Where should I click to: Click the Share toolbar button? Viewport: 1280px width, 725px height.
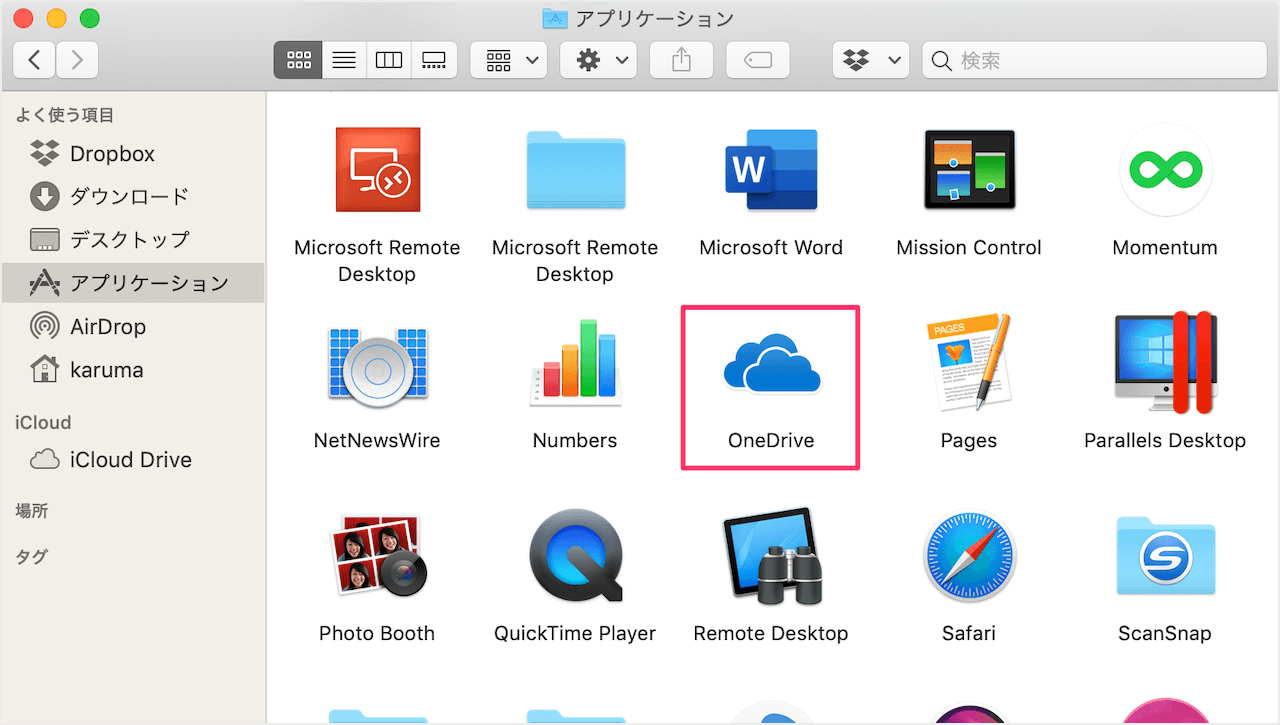[x=681, y=60]
